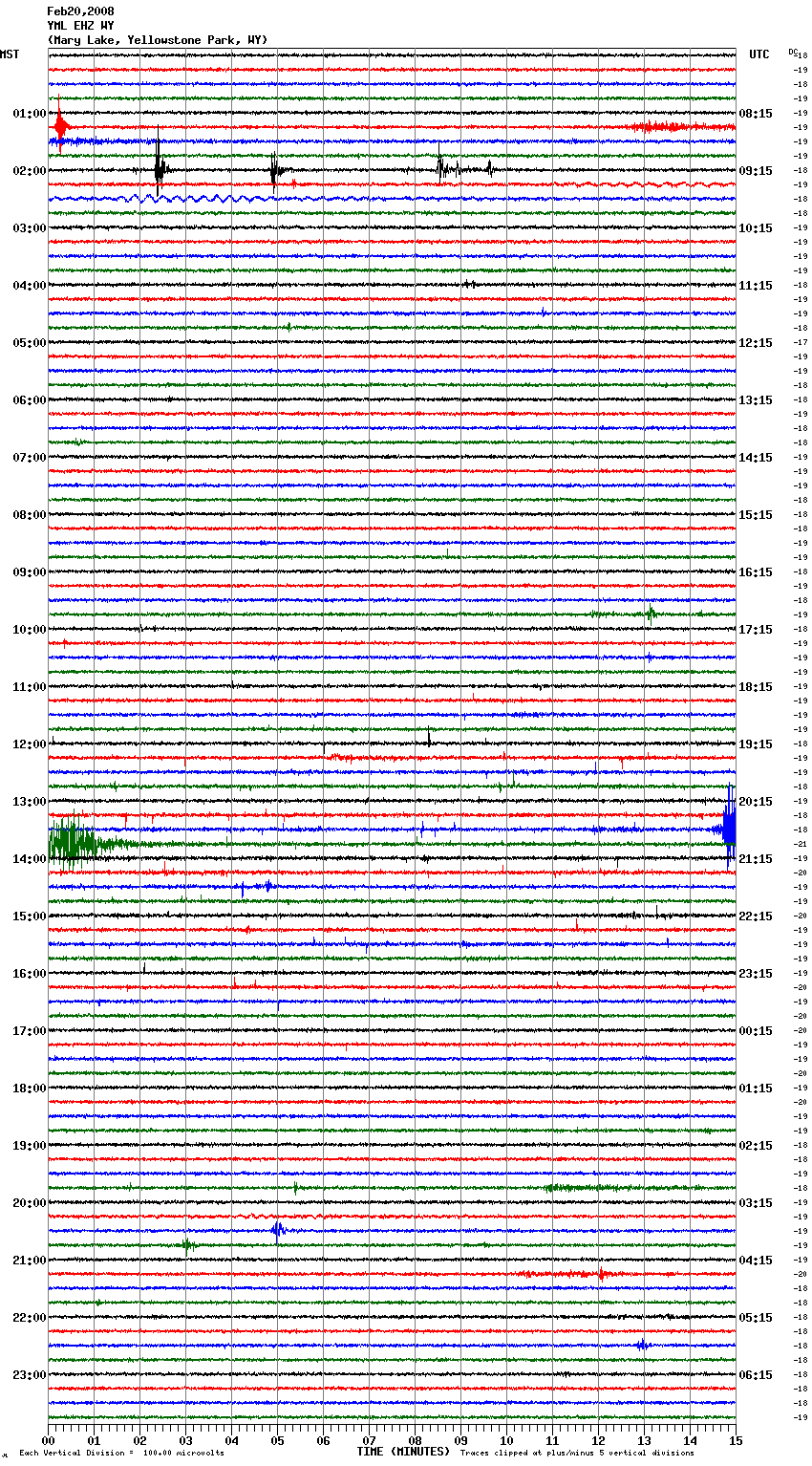
Task: Click the 06:15 UTC time label
Action: pos(756,1375)
